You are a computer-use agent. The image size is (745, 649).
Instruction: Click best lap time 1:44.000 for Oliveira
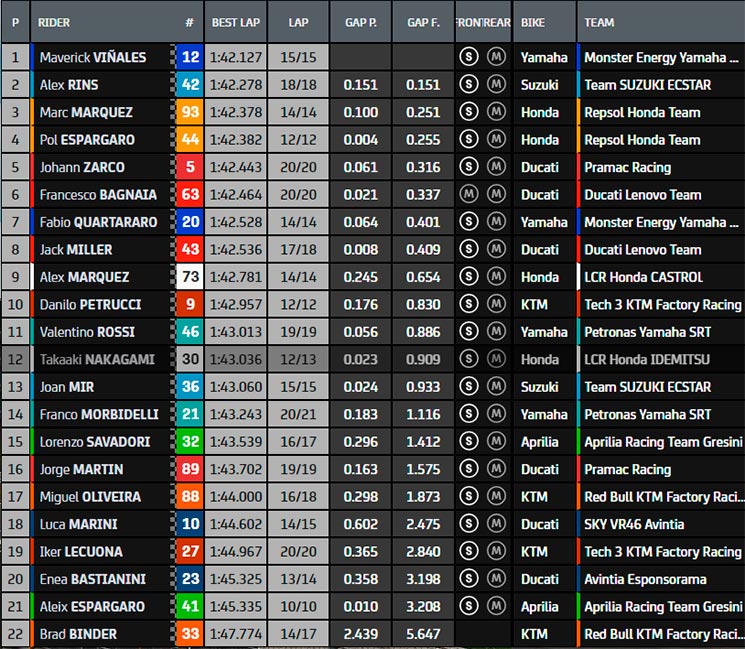(236, 497)
